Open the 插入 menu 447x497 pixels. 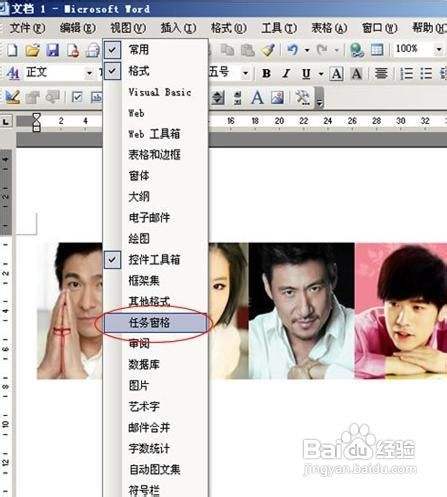point(178,28)
